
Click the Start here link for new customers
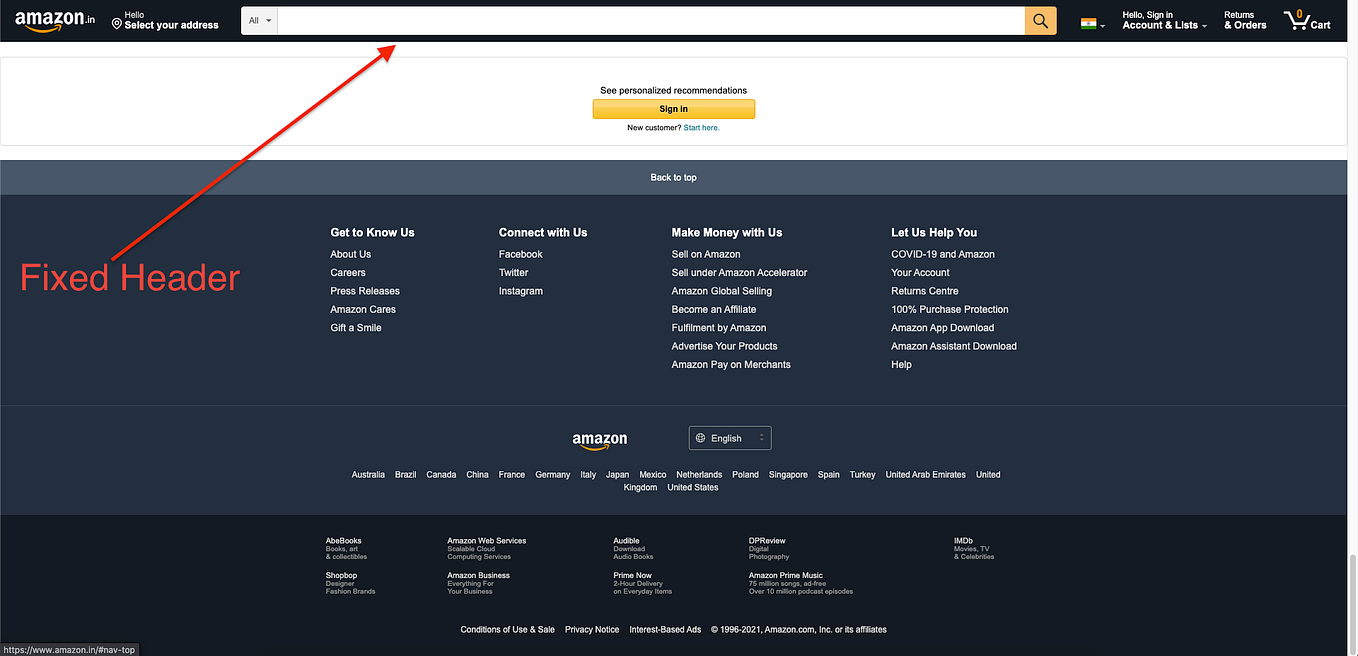701,127
